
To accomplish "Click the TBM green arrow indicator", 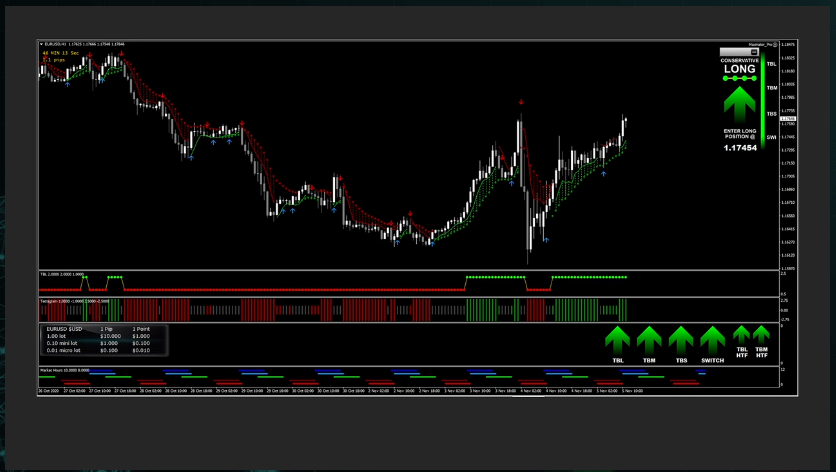I will coord(649,339).
